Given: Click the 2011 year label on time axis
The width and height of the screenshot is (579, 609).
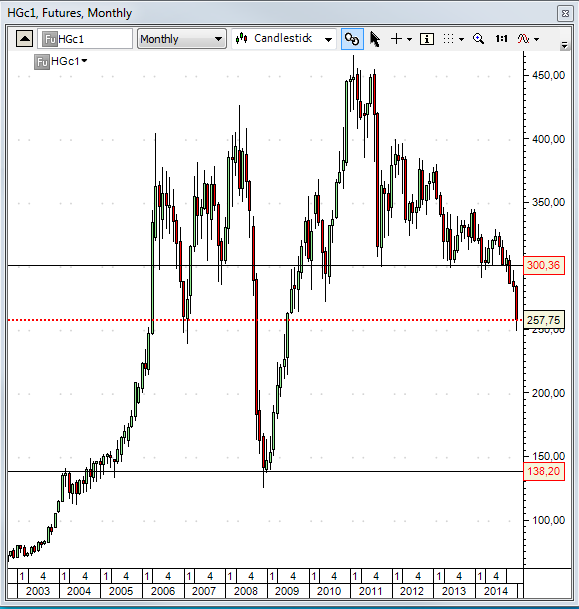Looking at the screenshot, I should point(370,591).
